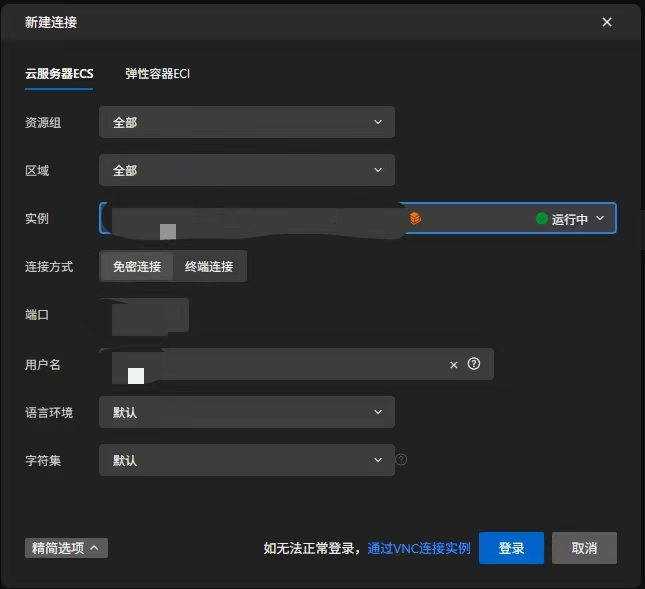Screen dimensions: 645x589
Task: Select 免密连接 connection method
Action: tap(137, 266)
